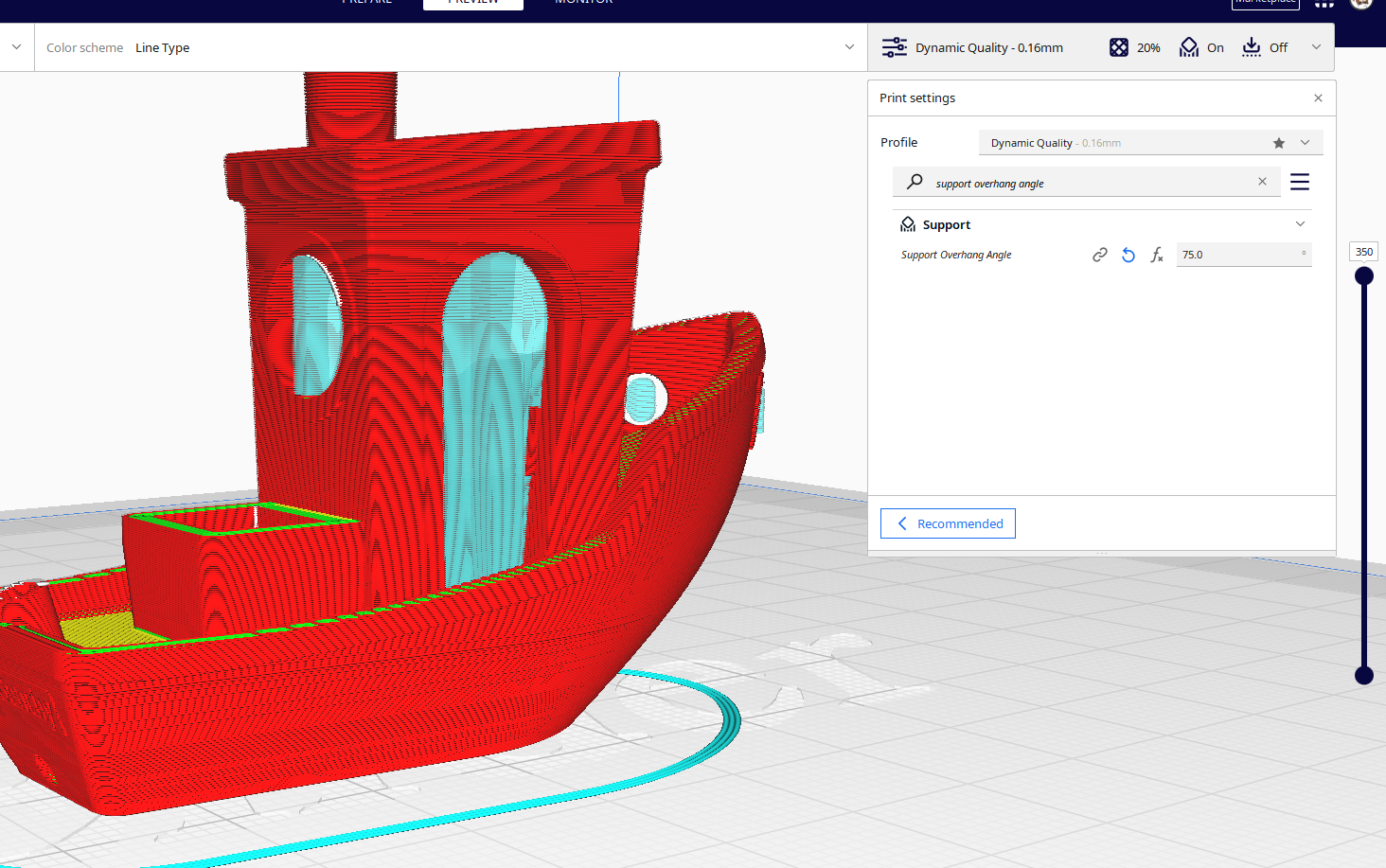Screen dimensions: 1386x868
Task: Switch to the PREPARE tab
Action: coord(366,4)
